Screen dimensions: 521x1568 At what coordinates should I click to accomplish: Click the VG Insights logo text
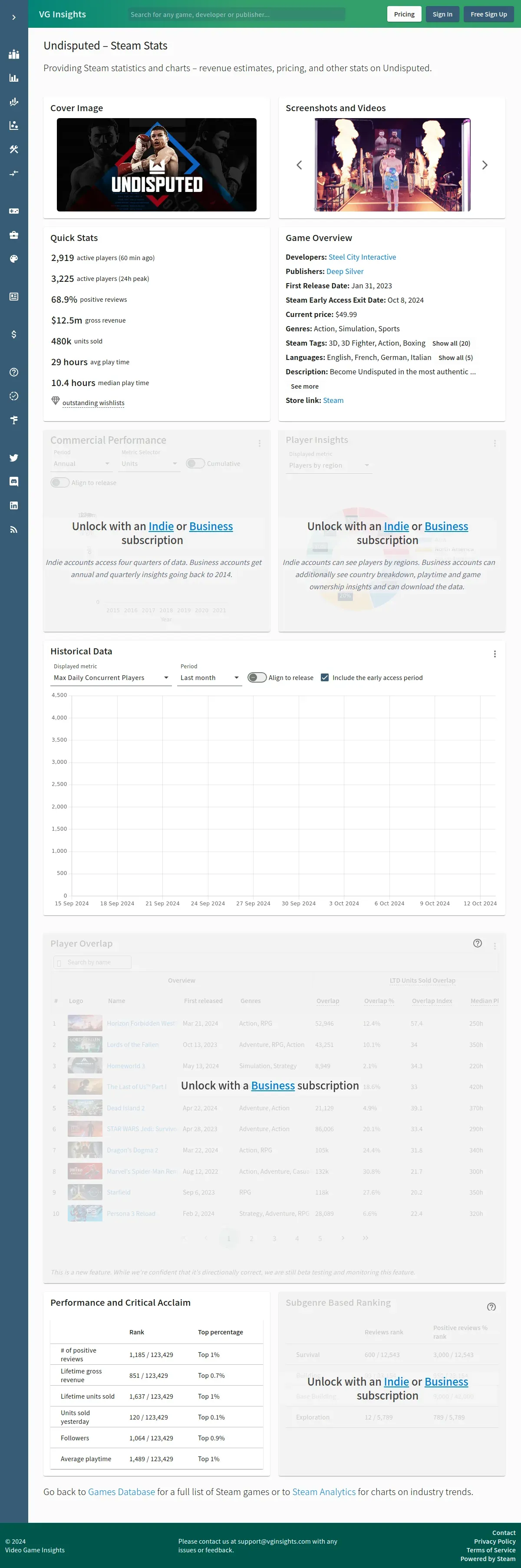(62, 14)
